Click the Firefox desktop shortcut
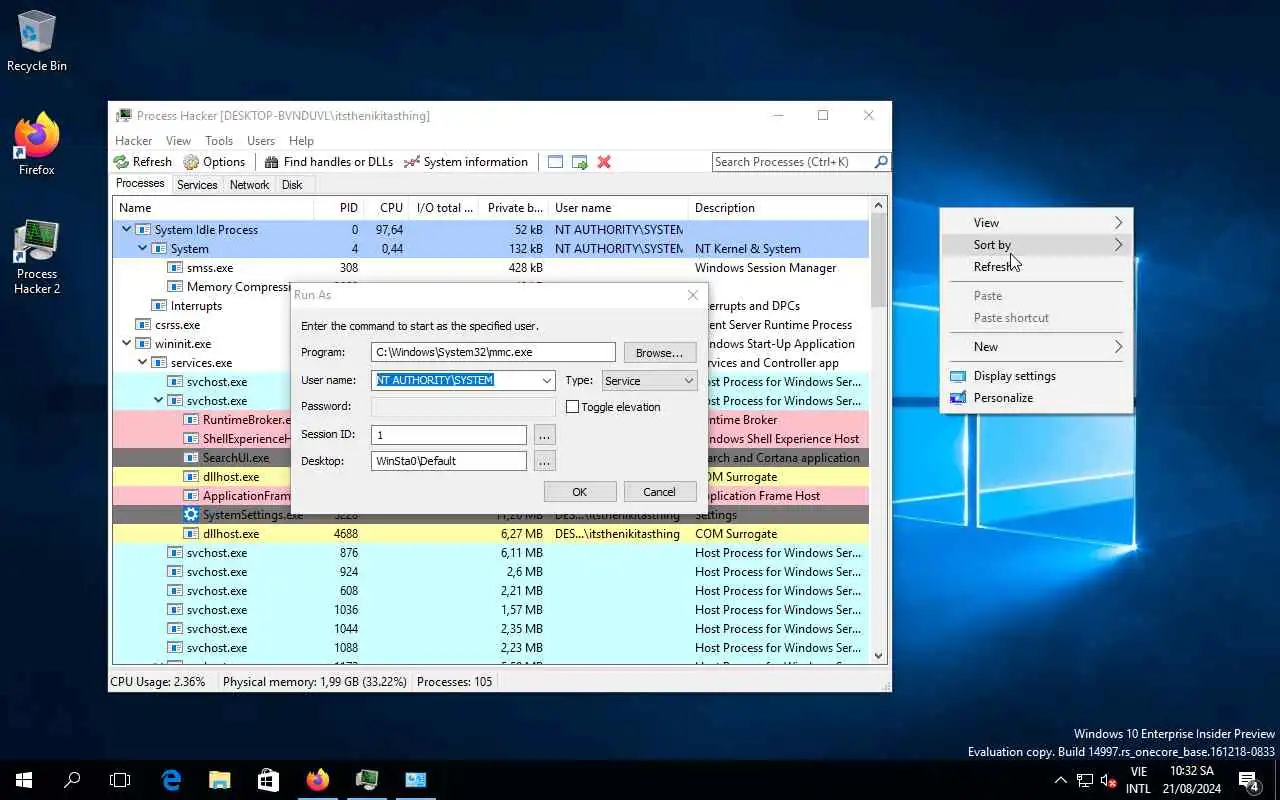The width and height of the screenshot is (1280, 800). (37, 145)
